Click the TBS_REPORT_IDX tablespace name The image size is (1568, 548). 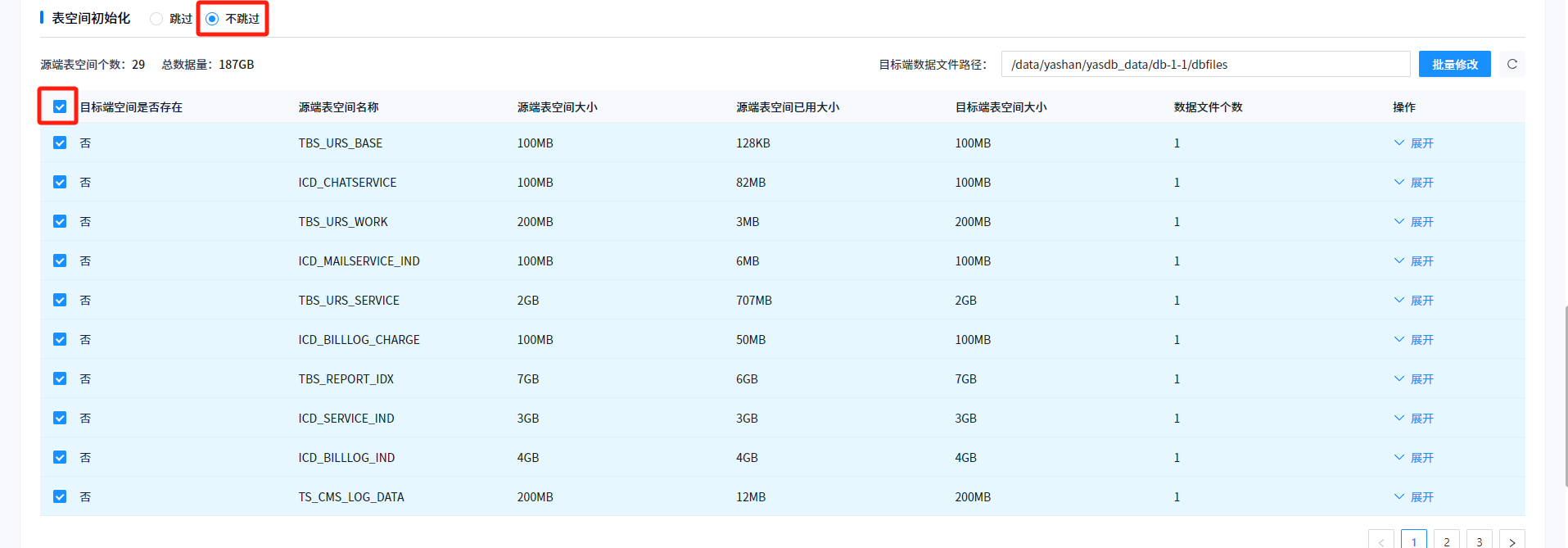pyautogui.click(x=346, y=379)
